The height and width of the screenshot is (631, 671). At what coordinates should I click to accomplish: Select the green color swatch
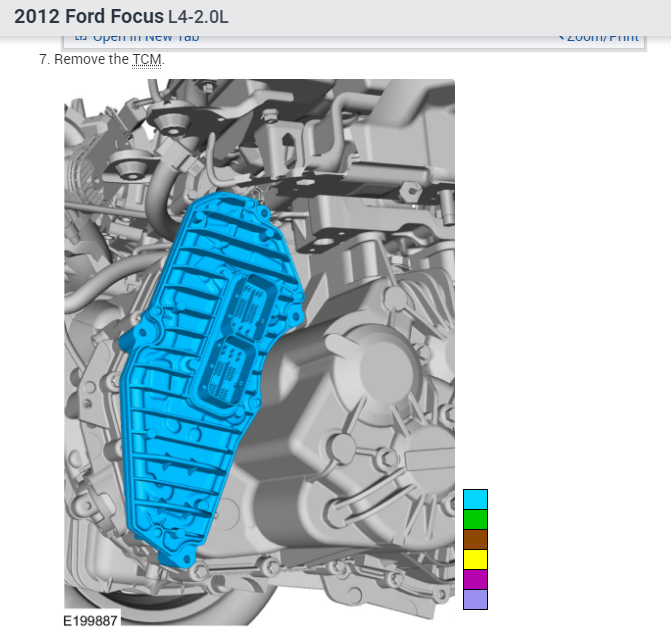(475, 519)
